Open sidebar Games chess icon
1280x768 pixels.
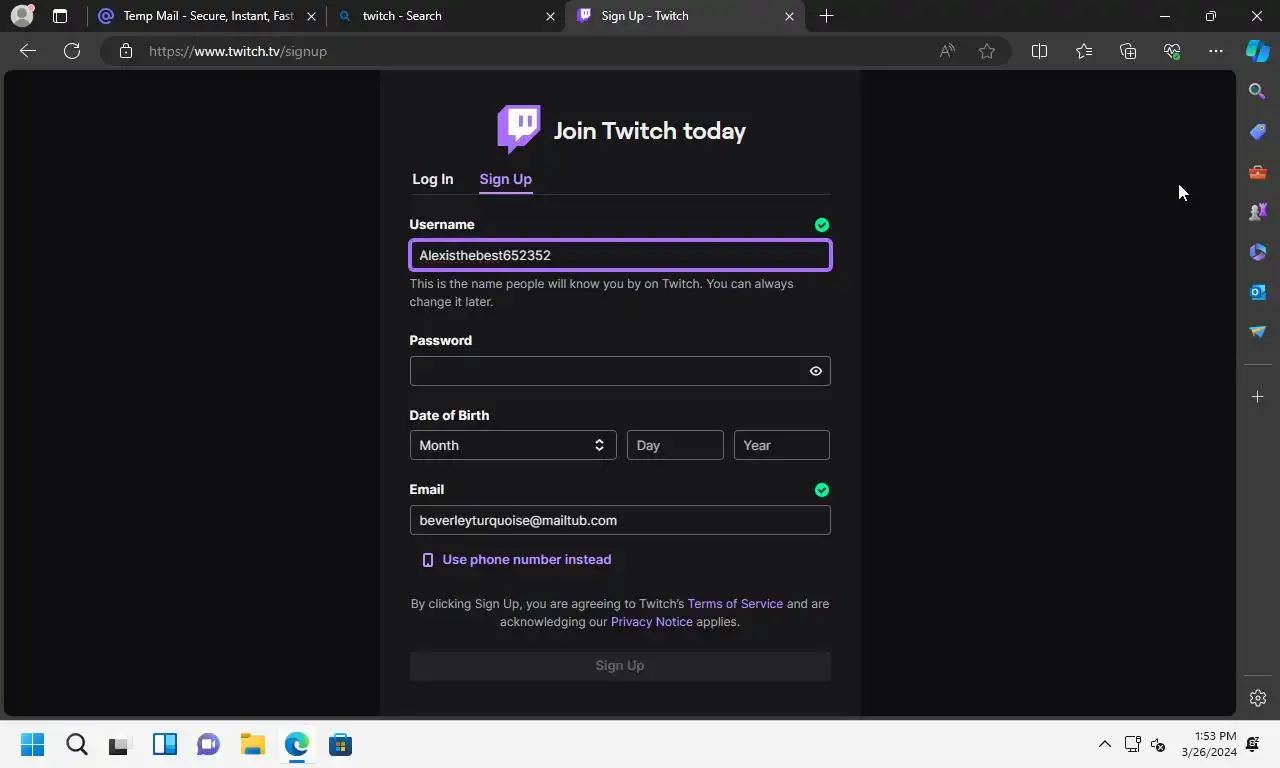tap(1258, 212)
